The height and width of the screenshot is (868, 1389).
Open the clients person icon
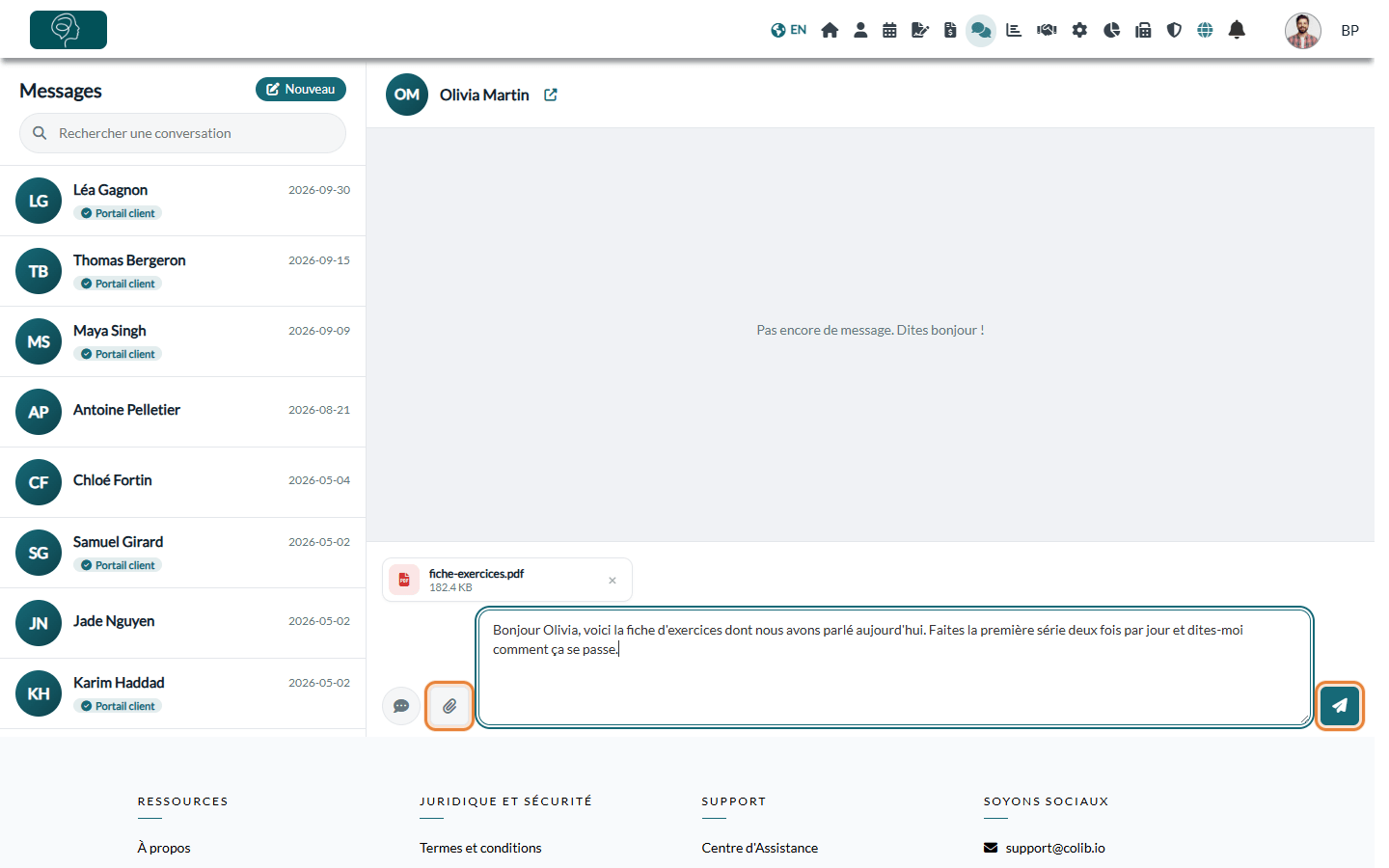860,30
